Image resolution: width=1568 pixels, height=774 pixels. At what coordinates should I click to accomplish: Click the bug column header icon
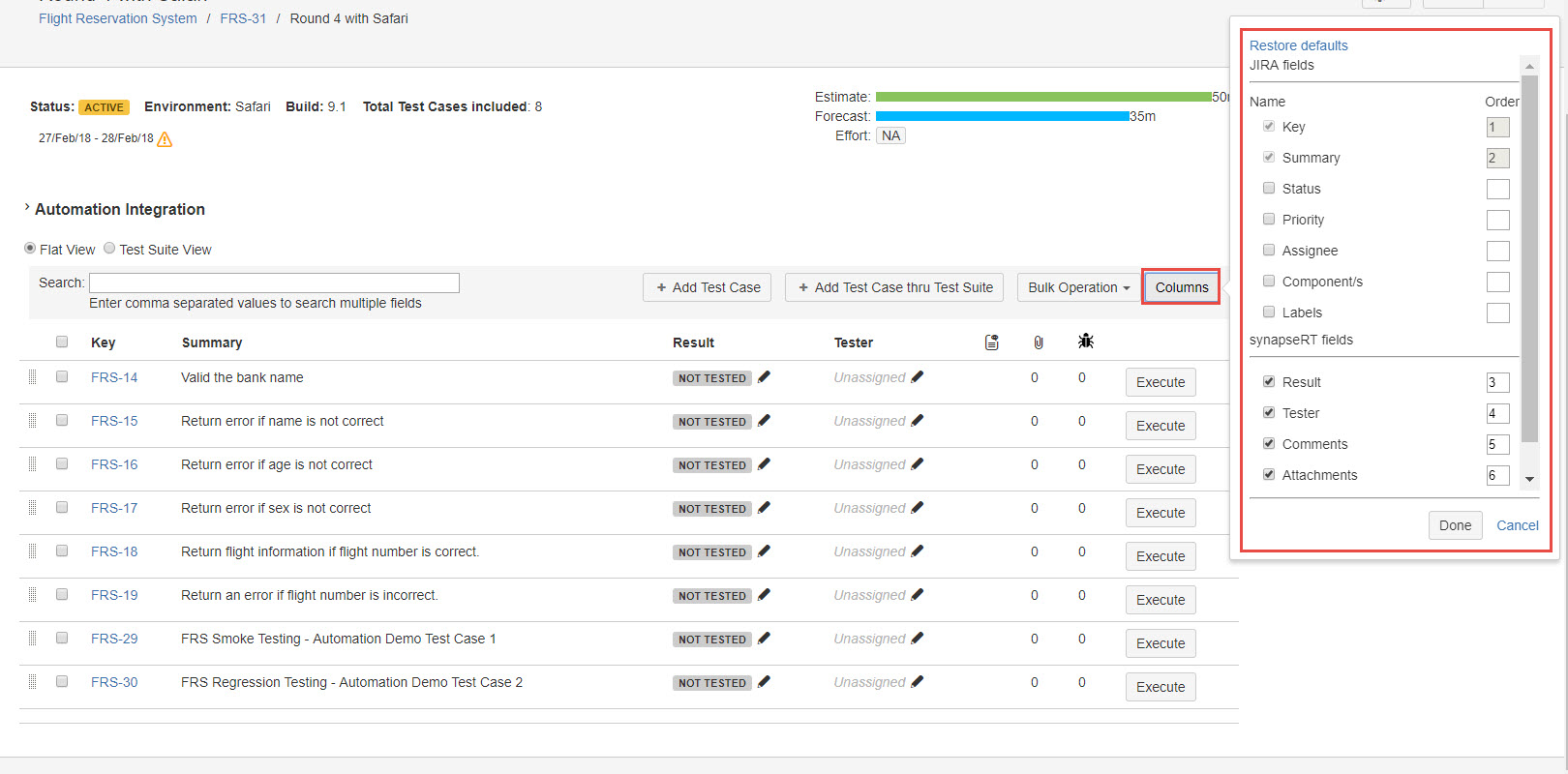pos(1086,341)
